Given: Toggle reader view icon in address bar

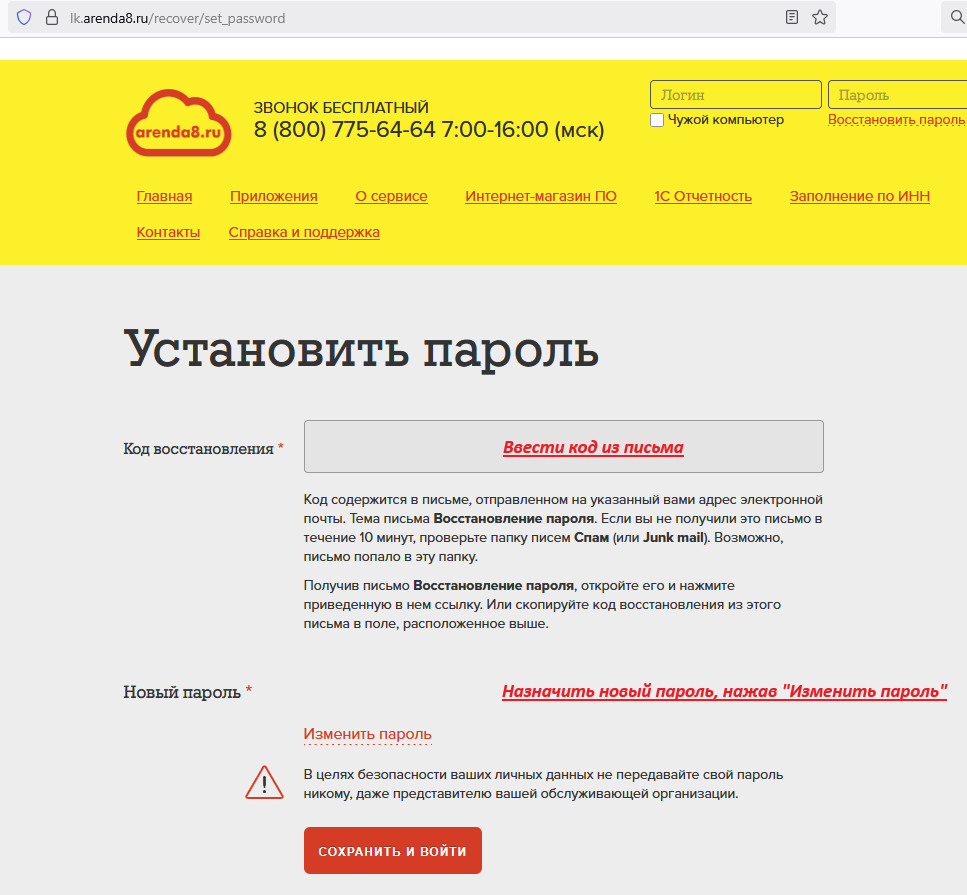Looking at the screenshot, I should (792, 17).
